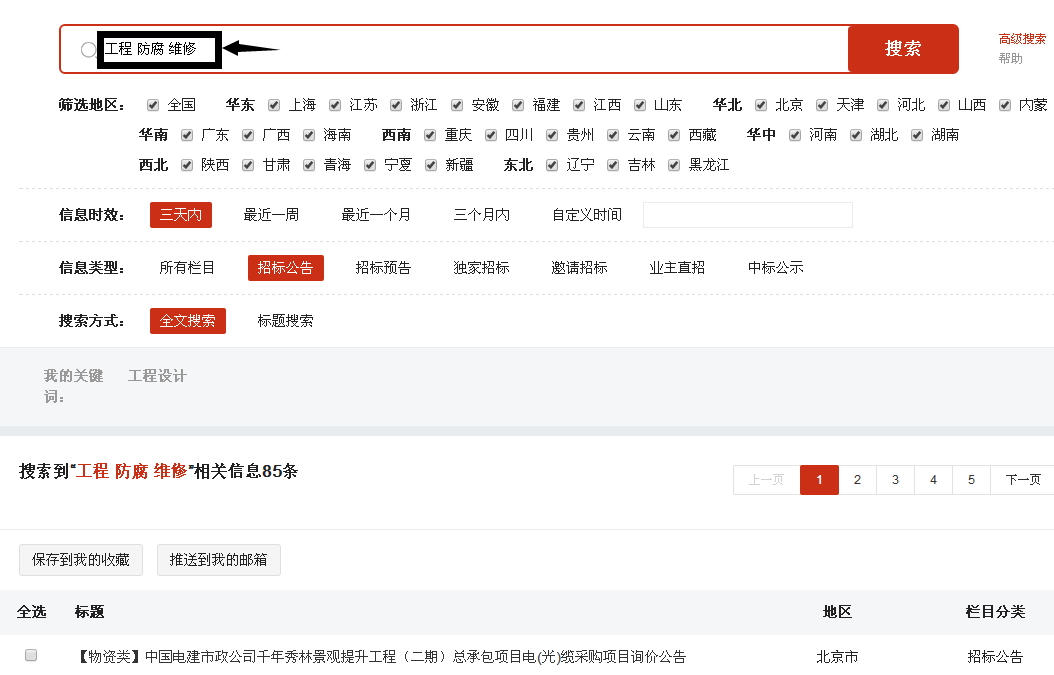Switch info type to 所有栏目
The height and width of the screenshot is (675, 1054).
(187, 268)
